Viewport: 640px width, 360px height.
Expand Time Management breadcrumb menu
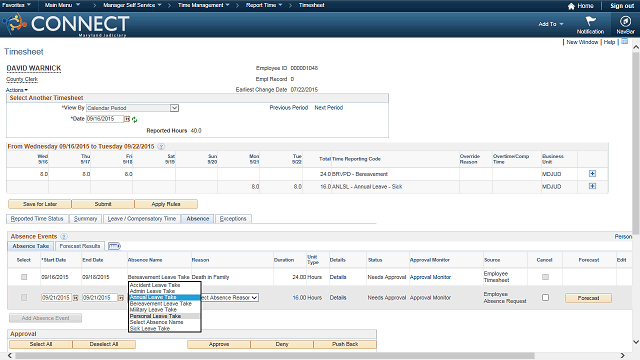(204, 5)
